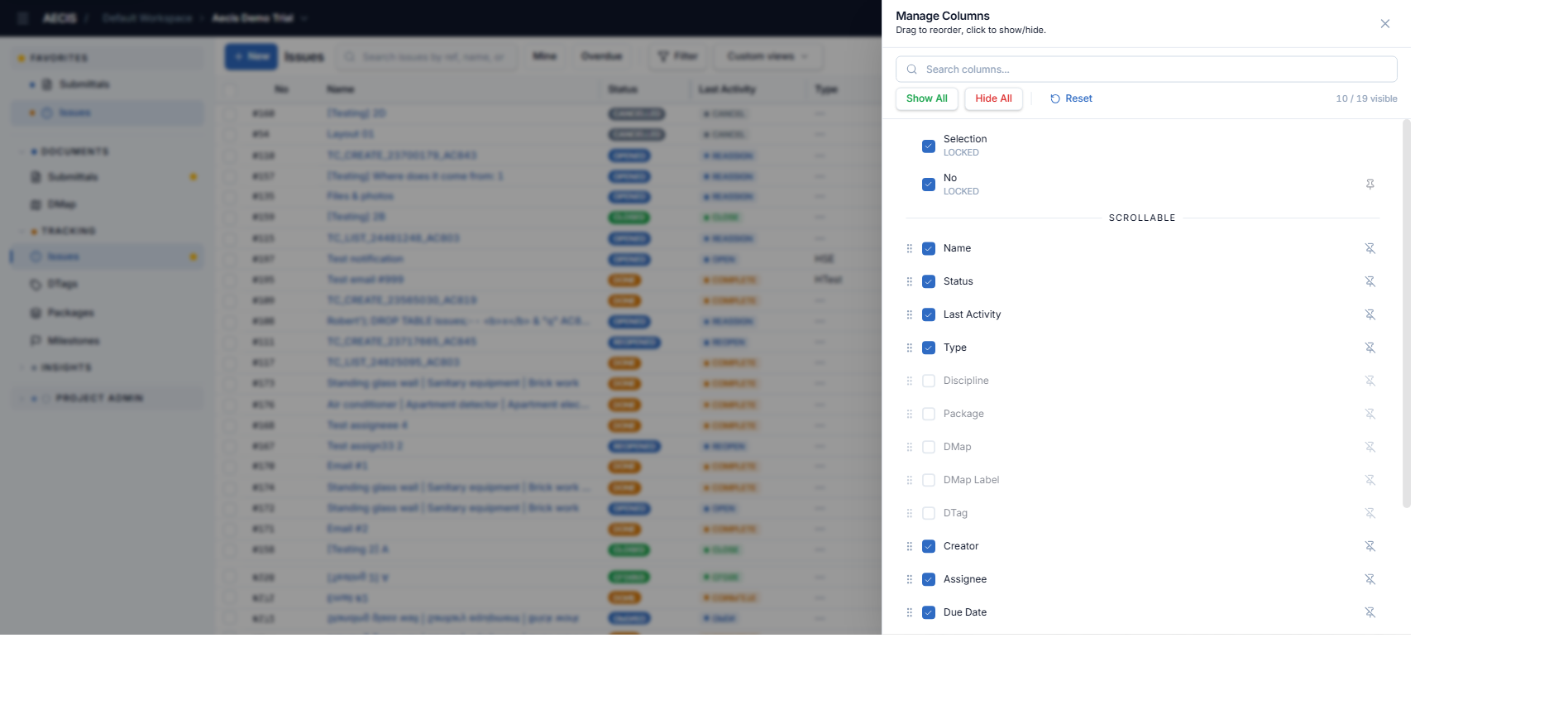Image resolution: width=1568 pixels, height=705 pixels.
Task: Enable the DMap column checkbox
Action: [x=929, y=447]
